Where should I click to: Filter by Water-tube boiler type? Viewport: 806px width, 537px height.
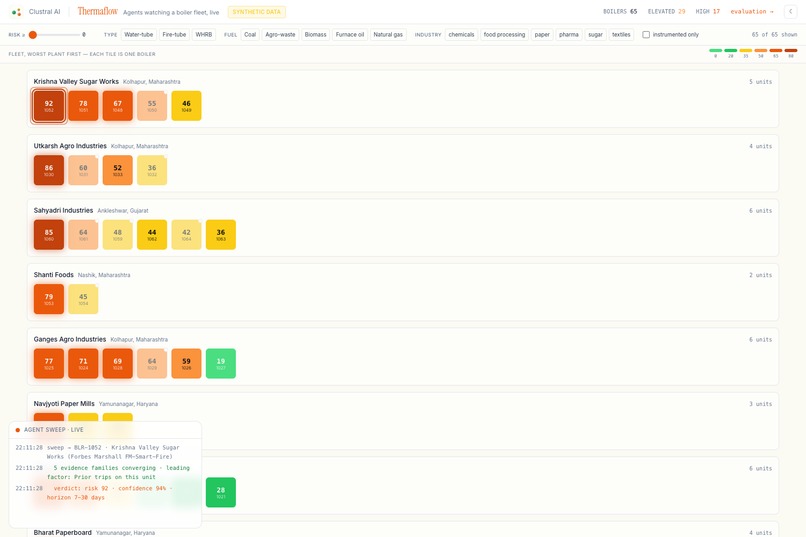coord(139,34)
